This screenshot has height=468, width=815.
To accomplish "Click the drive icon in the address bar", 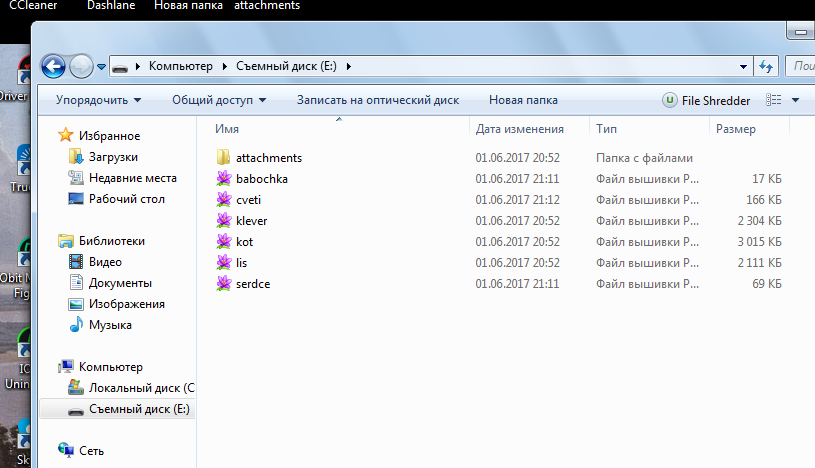I will (120, 68).
